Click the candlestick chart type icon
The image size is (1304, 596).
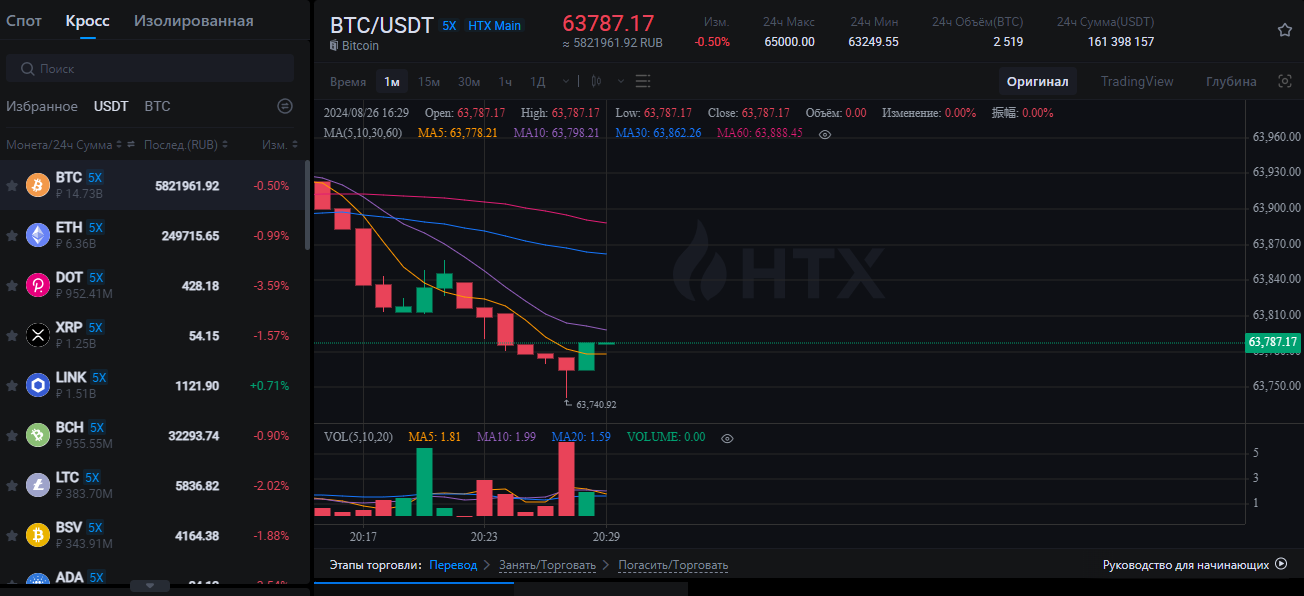[597, 81]
